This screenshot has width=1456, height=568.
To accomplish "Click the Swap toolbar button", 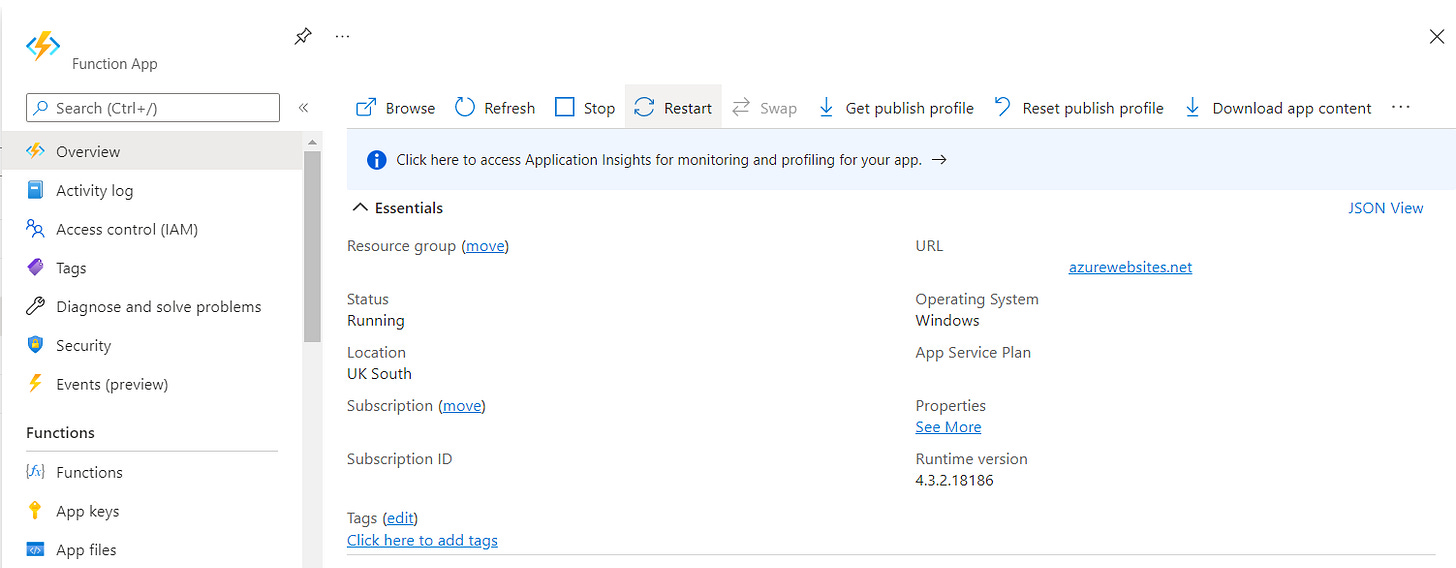I will click(x=764, y=108).
